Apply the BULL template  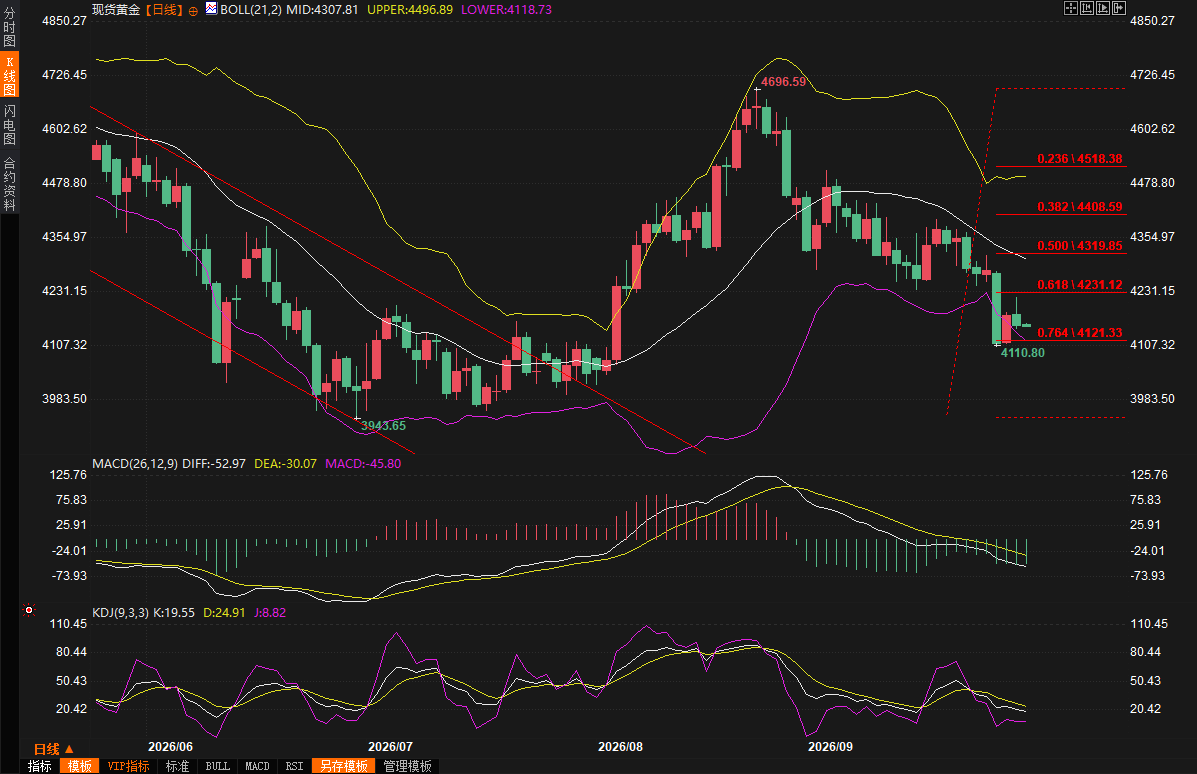(218, 766)
